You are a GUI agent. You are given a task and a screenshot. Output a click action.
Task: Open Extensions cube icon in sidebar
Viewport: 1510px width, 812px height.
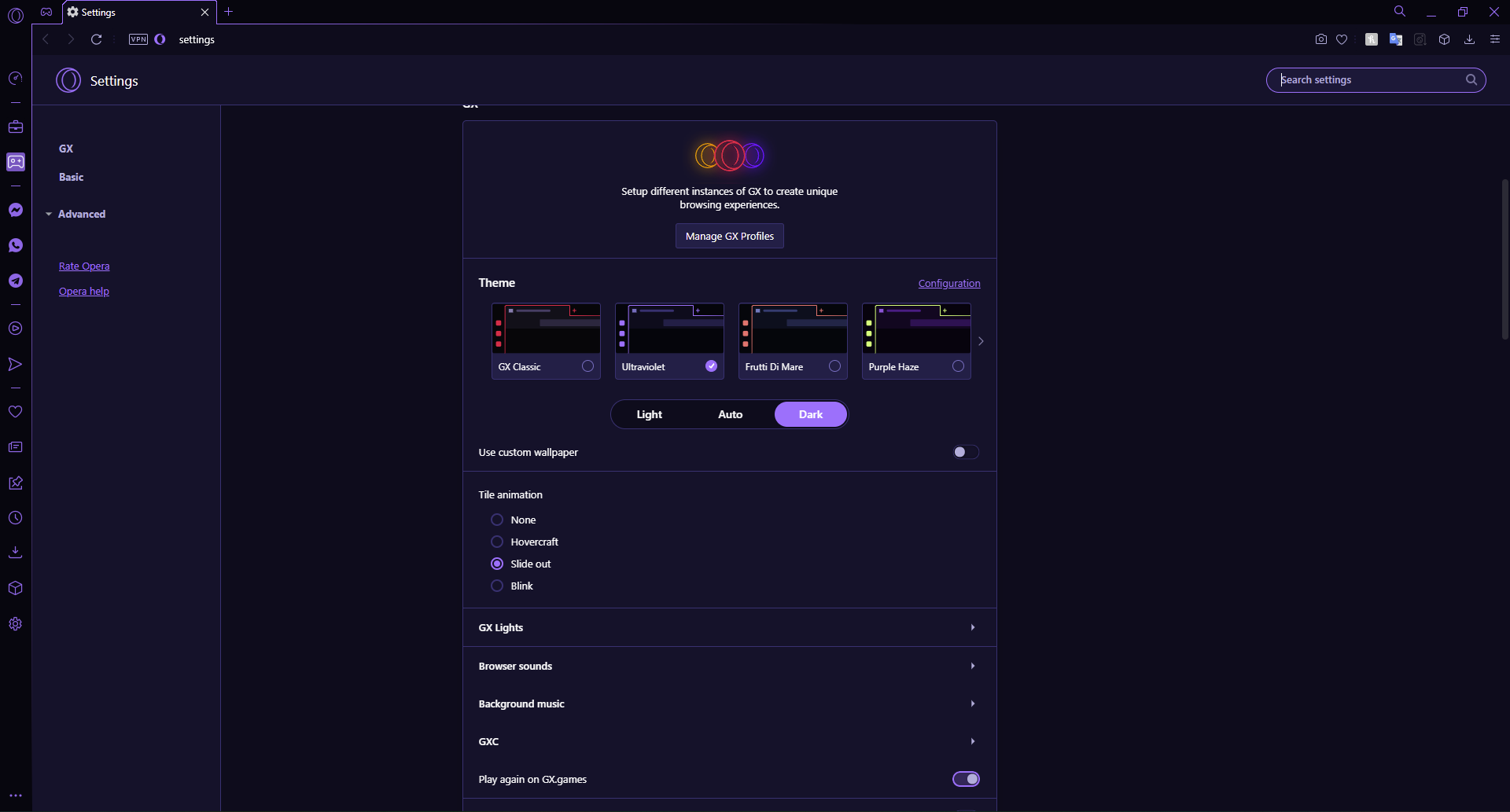click(x=16, y=588)
